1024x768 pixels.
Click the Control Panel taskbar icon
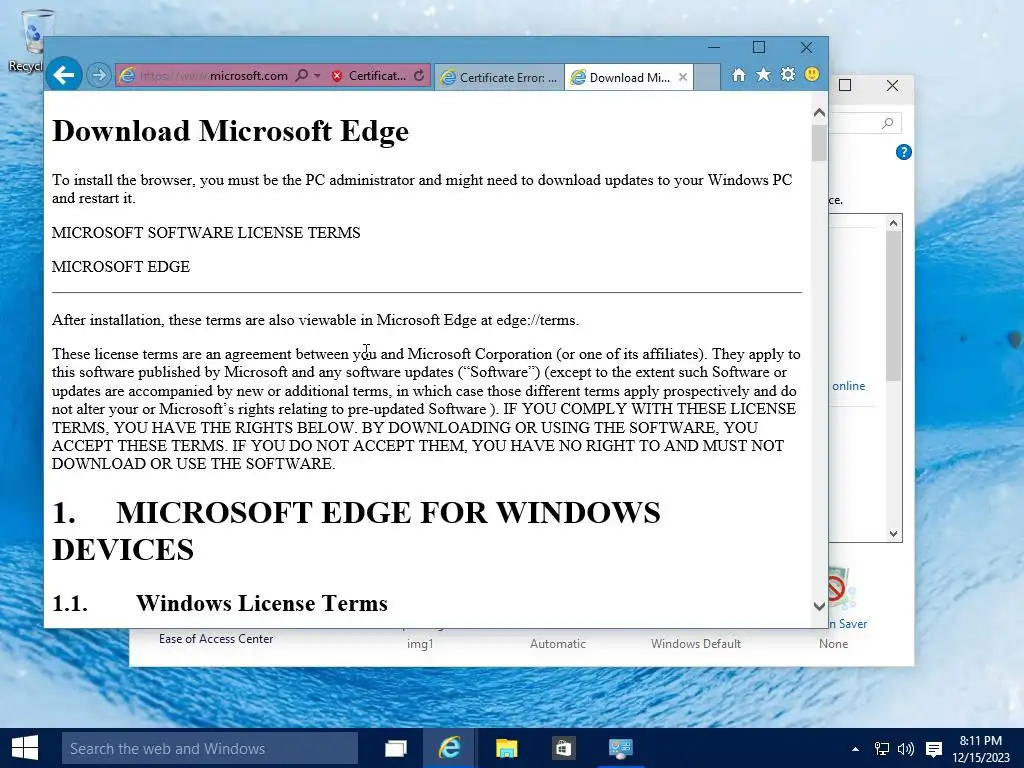[x=620, y=748]
